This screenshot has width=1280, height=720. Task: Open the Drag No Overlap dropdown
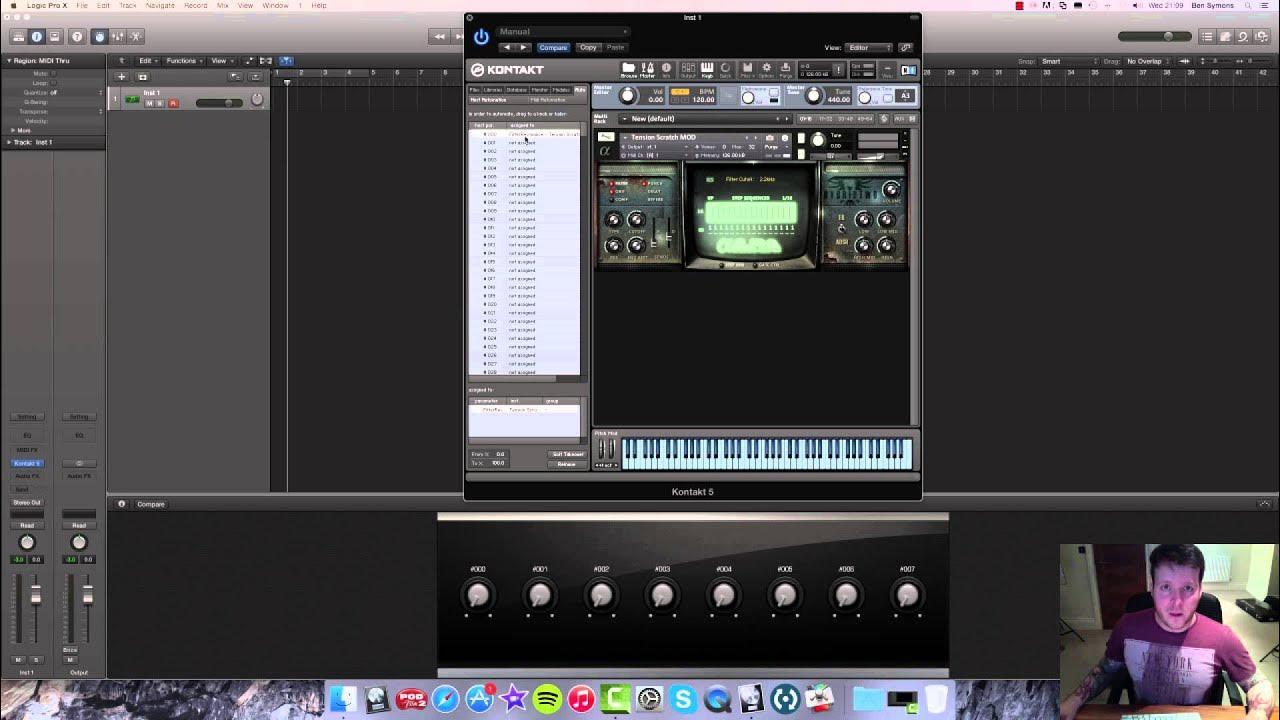pos(1148,61)
